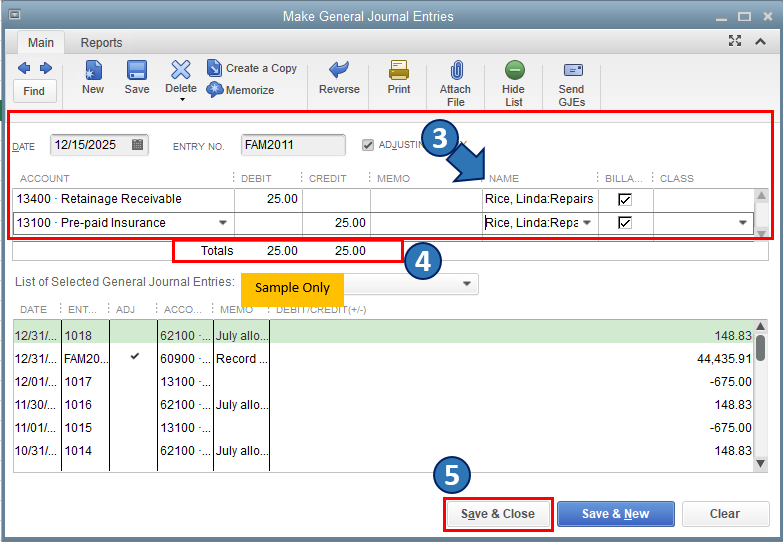Sort list by DATE column header
Screen dimensions: 783x542
pos(33,310)
